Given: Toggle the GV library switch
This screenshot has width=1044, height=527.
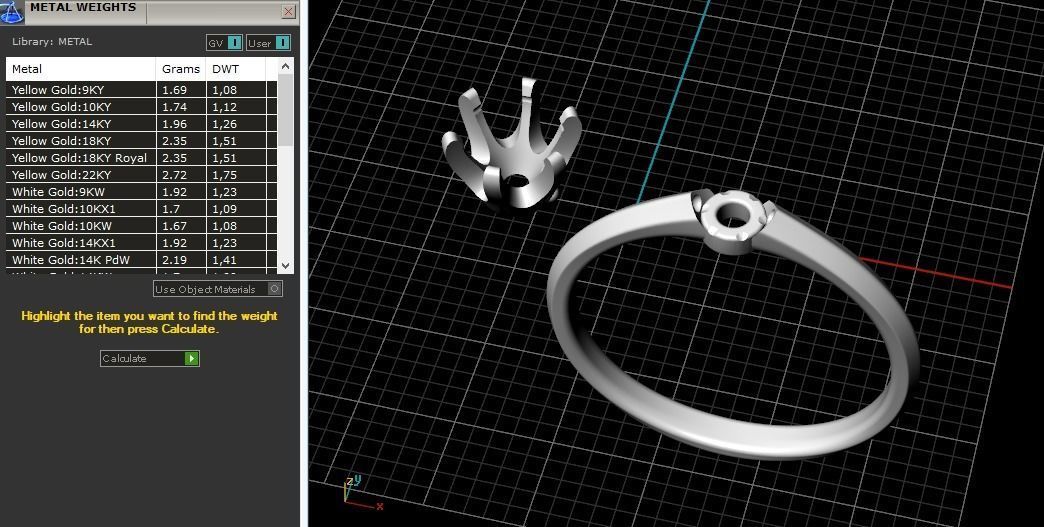Looking at the screenshot, I should tap(224, 43).
